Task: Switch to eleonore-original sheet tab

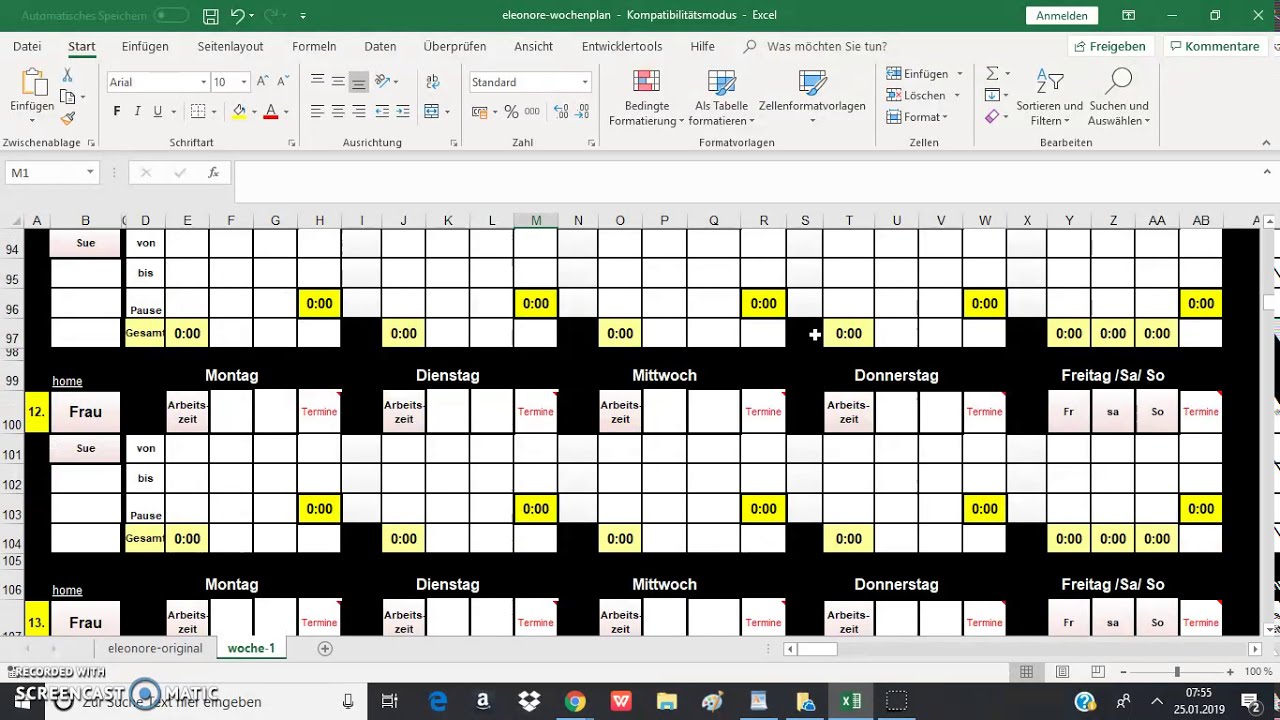Action: tap(155, 648)
